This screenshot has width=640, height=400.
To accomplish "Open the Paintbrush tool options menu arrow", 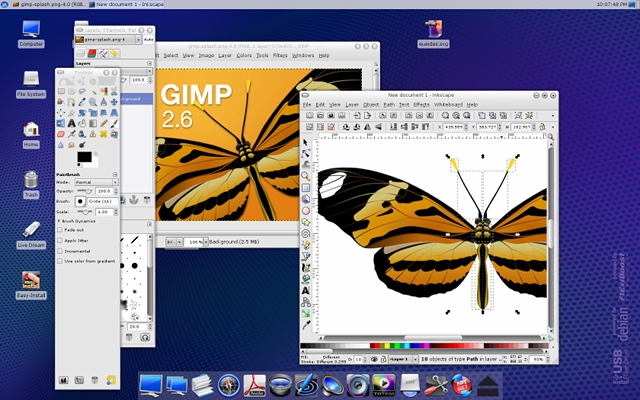I will (x=115, y=174).
